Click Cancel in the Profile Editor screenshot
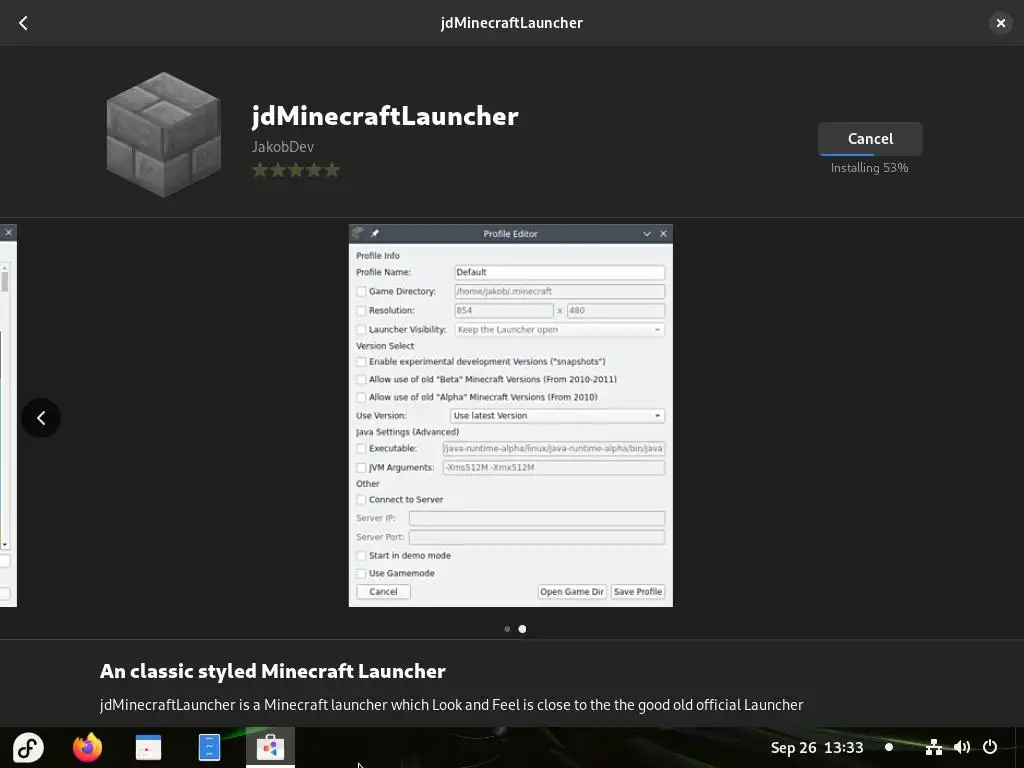The width and height of the screenshot is (1024, 768). click(383, 592)
